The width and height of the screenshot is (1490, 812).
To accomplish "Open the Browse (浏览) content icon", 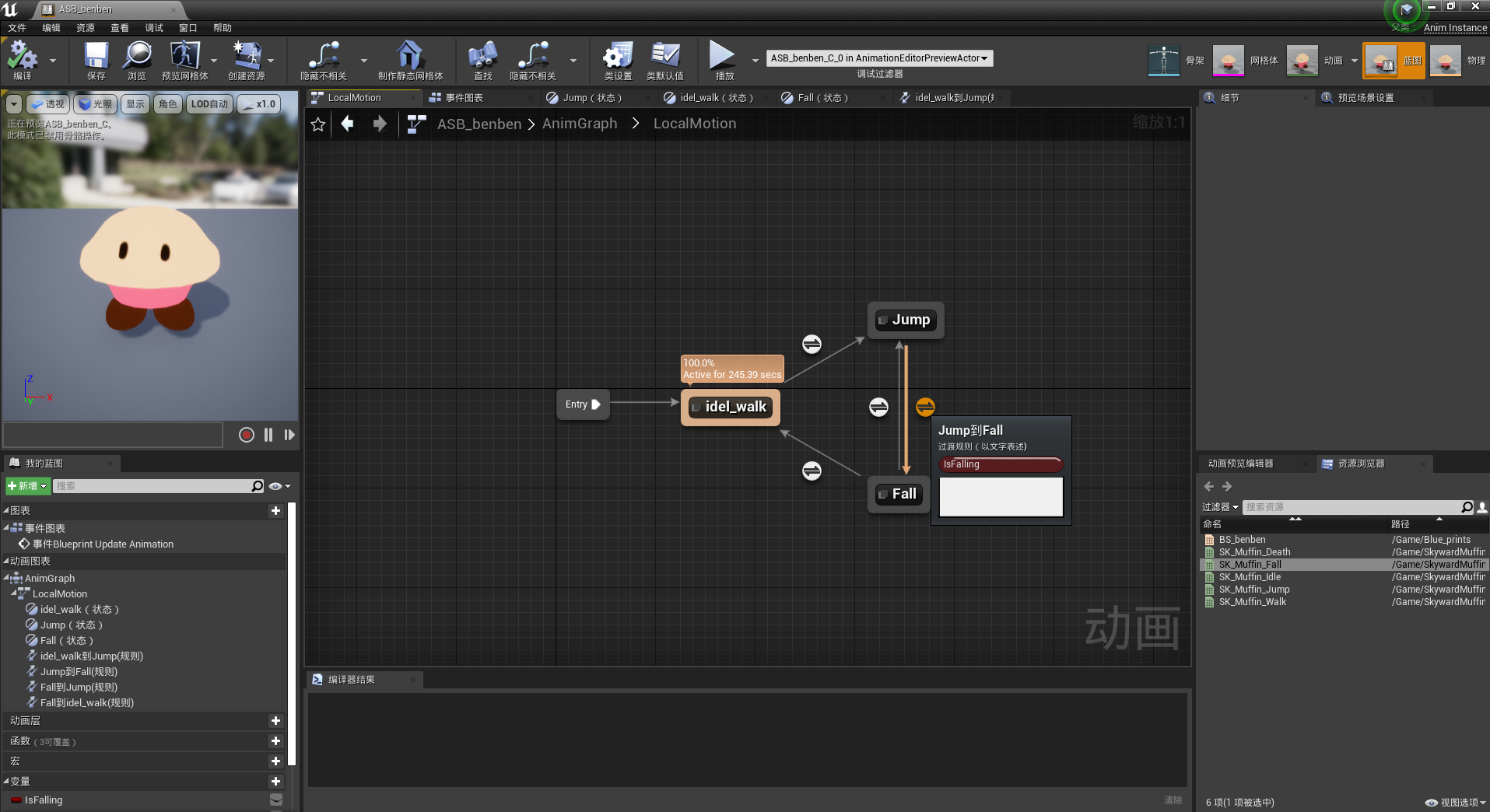I will coord(137,59).
